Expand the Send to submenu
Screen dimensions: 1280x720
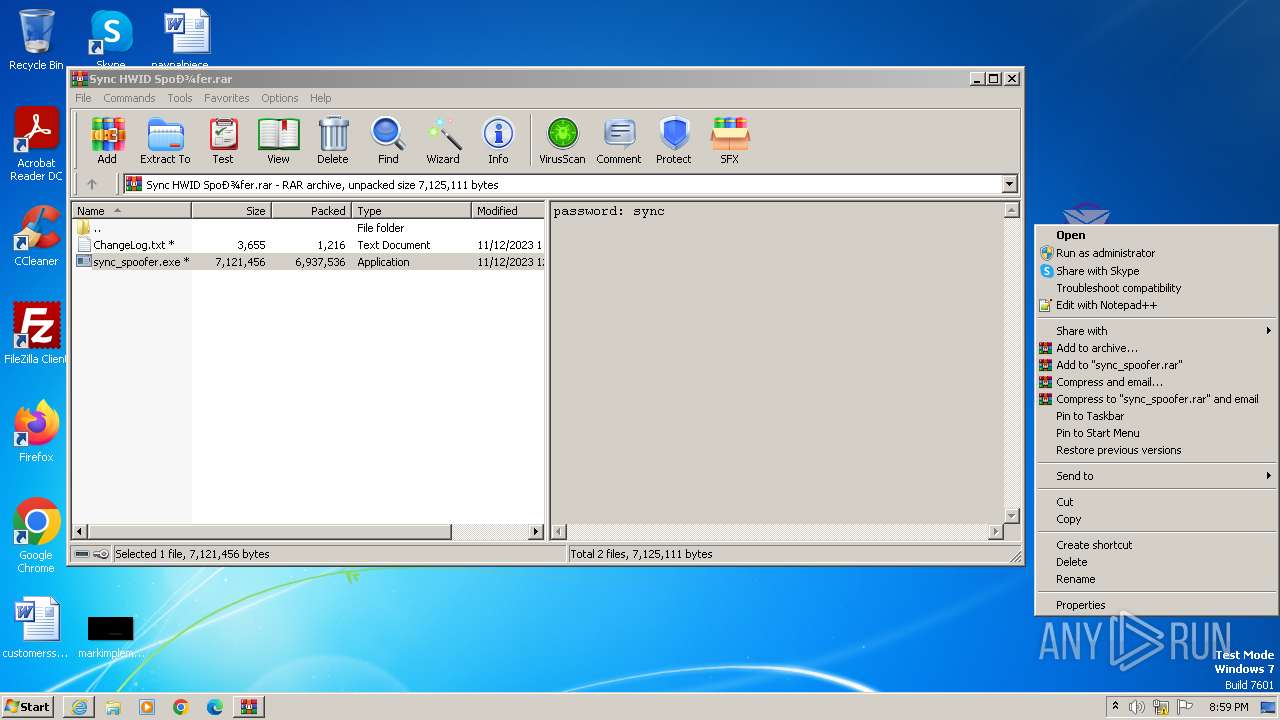[x=1156, y=476]
